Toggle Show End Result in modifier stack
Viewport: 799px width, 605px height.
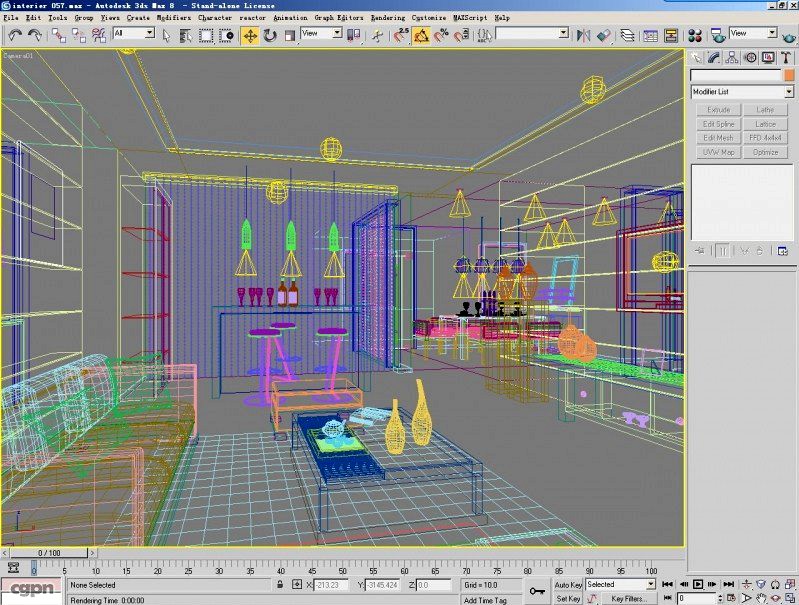point(723,251)
